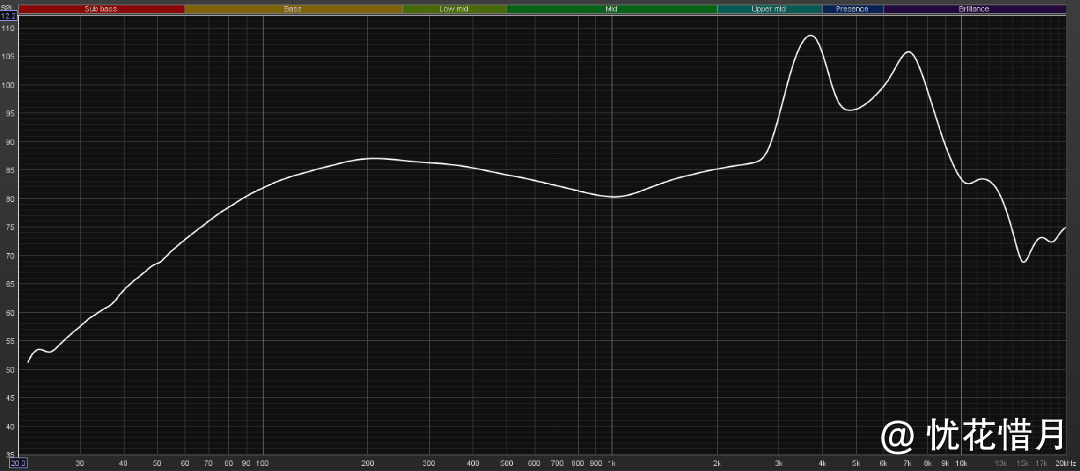Click the 1k label on frequency axis
This screenshot has height=471, width=1080.
coord(610,464)
